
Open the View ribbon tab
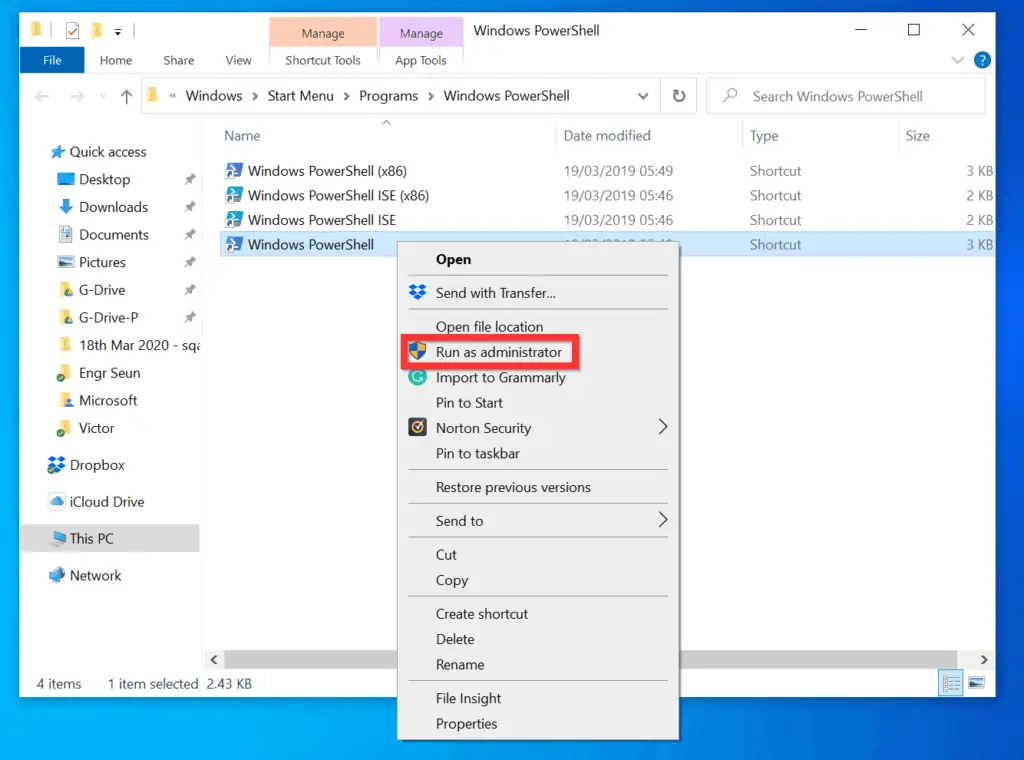point(238,60)
